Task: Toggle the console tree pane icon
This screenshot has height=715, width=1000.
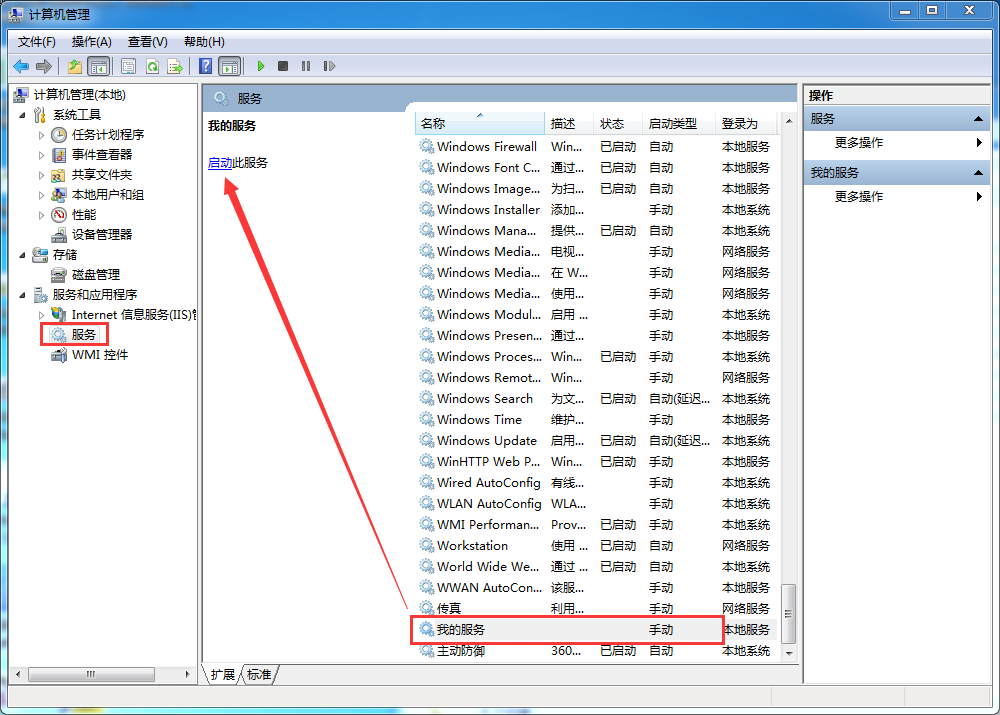Action: pos(98,66)
